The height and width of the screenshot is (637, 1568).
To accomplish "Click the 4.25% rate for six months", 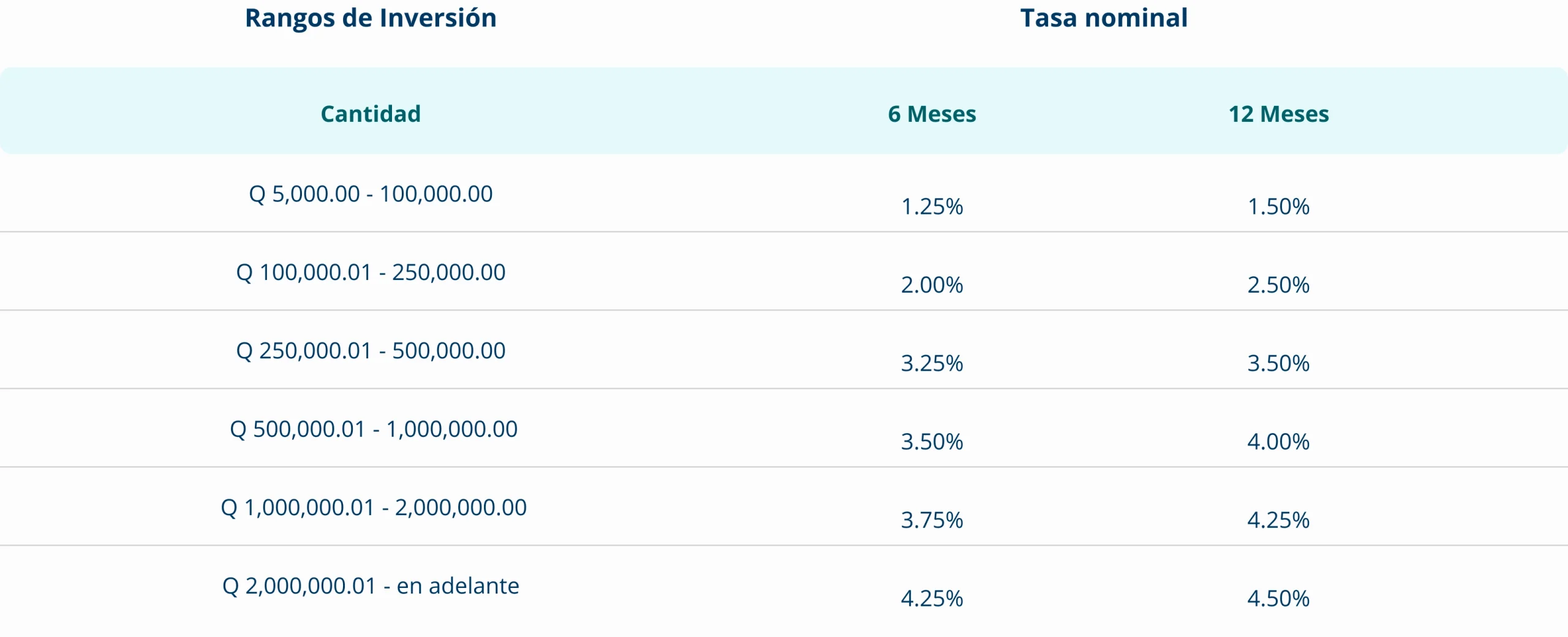I will (932, 599).
